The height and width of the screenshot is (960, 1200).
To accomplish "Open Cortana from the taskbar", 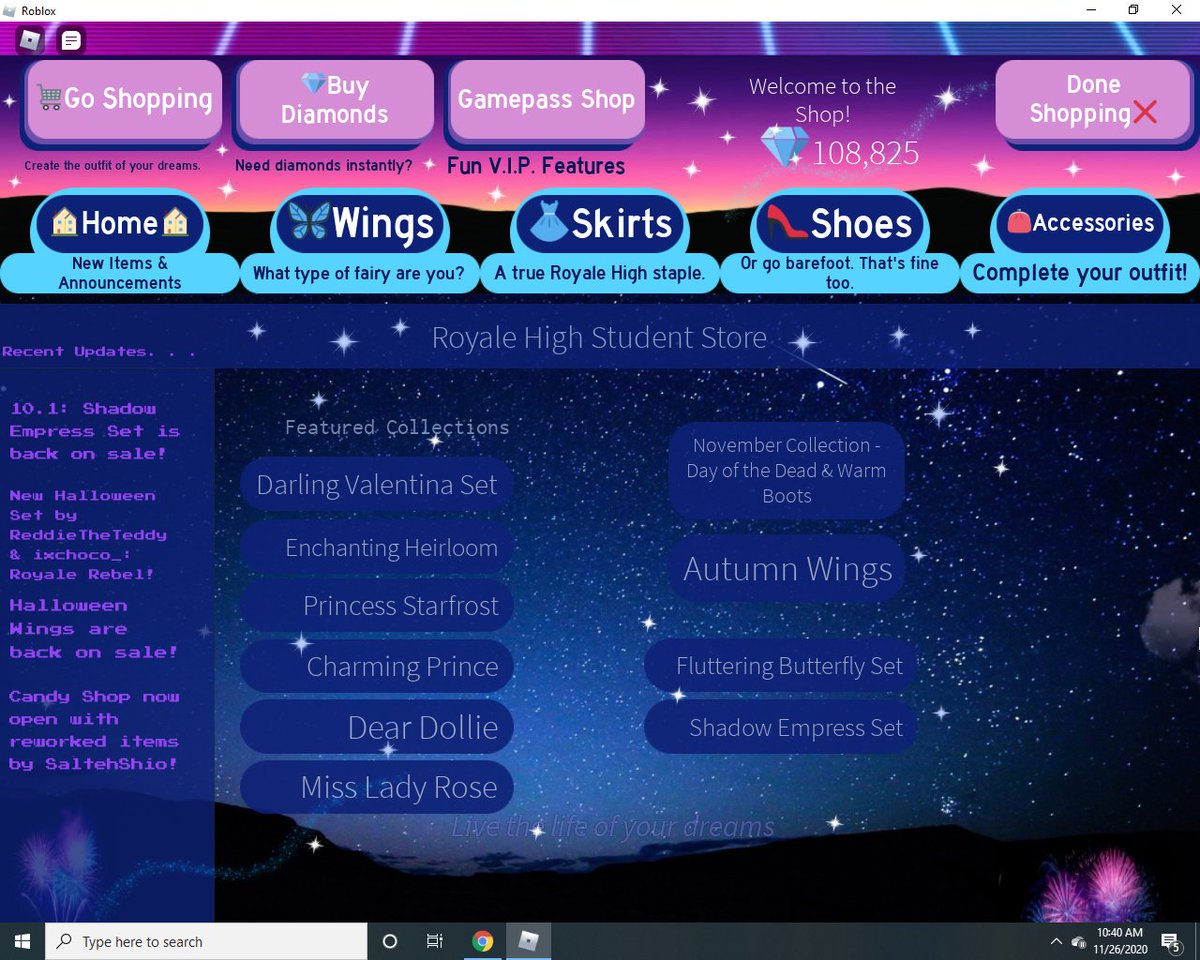I will coord(390,941).
